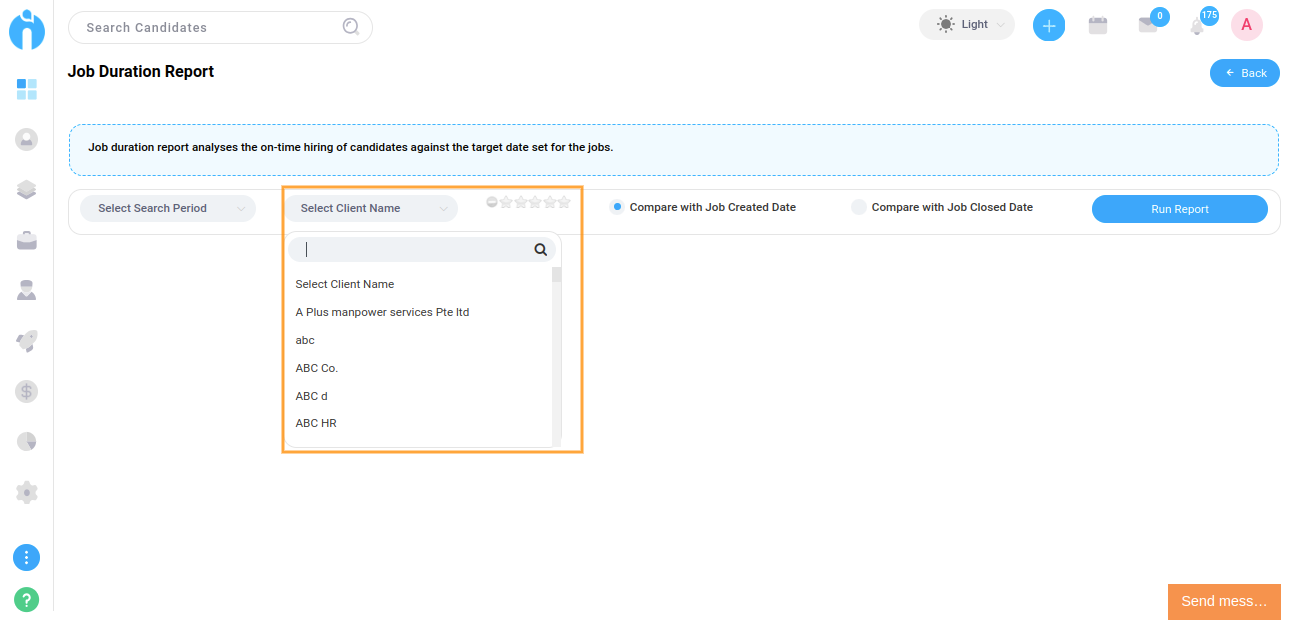Image resolution: width=1294 pixels, height=620 pixels.
Task: Click the green help question mark icon
Action: (x=27, y=600)
